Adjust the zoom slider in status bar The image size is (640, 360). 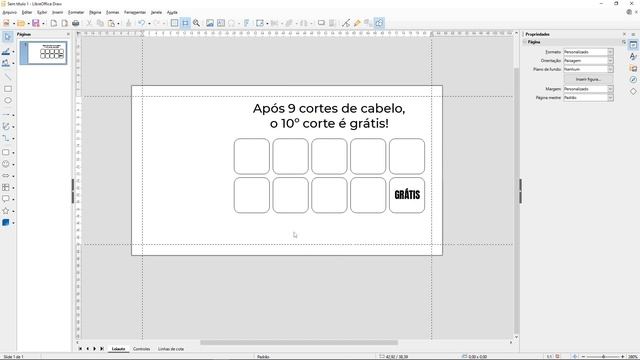603,357
